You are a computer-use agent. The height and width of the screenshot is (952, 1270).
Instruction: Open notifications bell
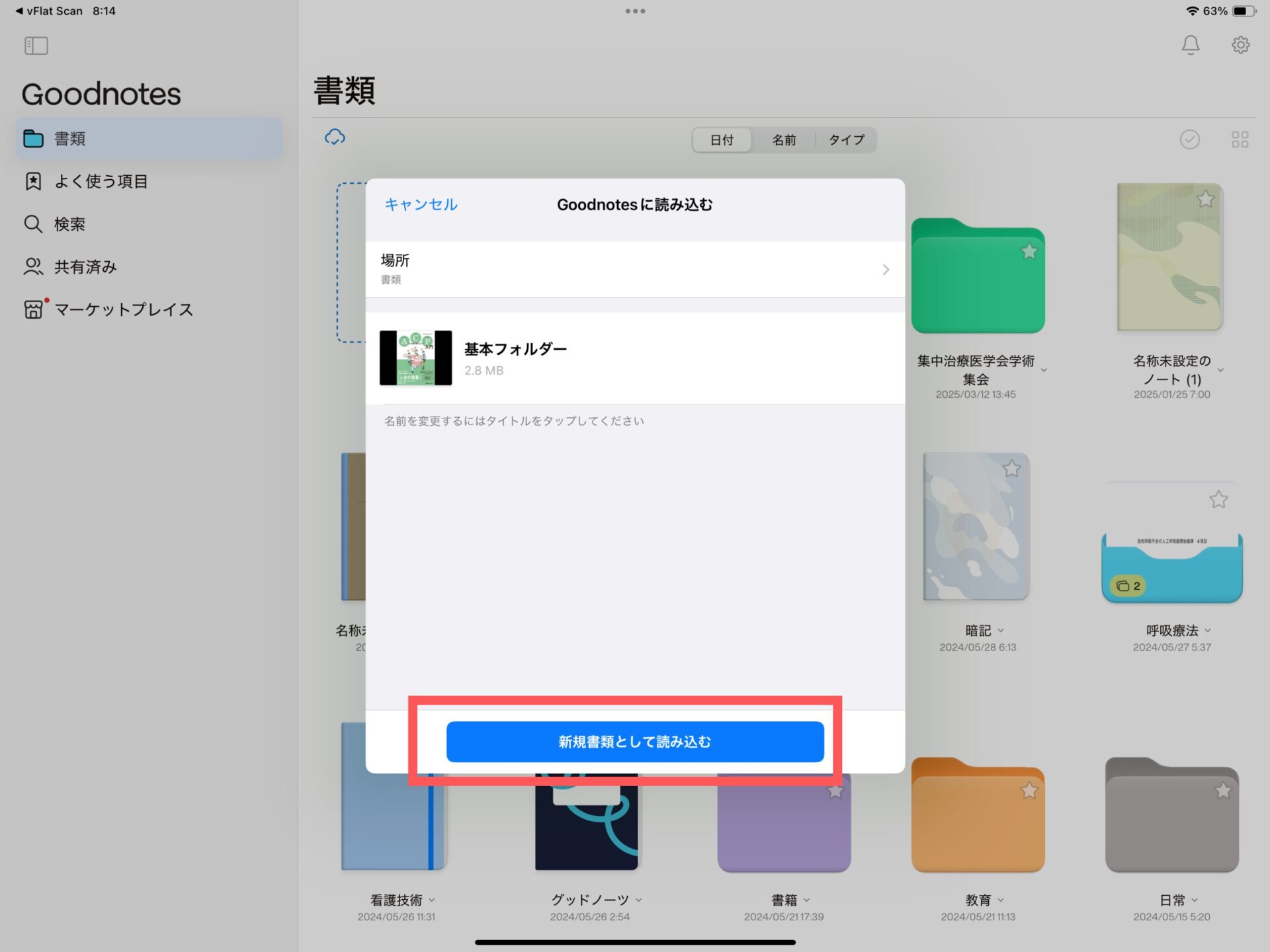[1190, 45]
